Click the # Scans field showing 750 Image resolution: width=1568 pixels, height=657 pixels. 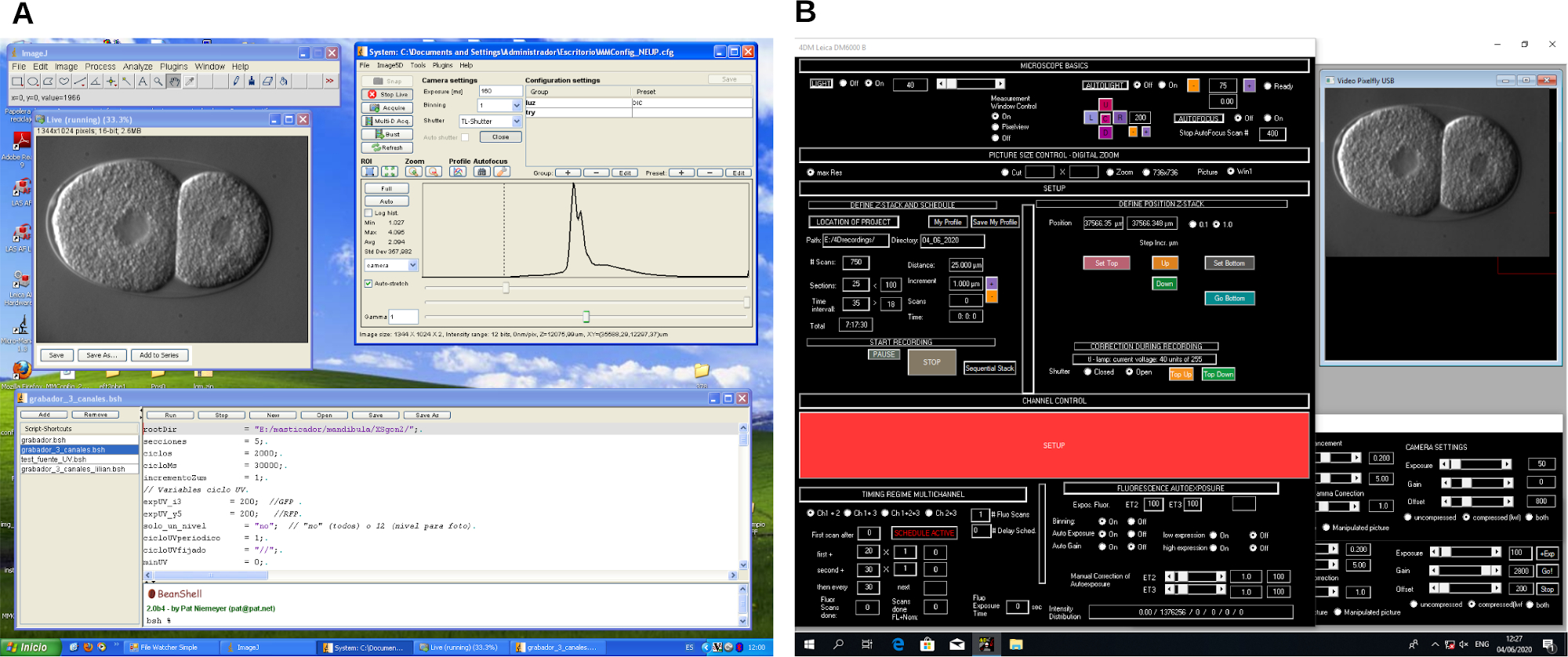(x=856, y=263)
